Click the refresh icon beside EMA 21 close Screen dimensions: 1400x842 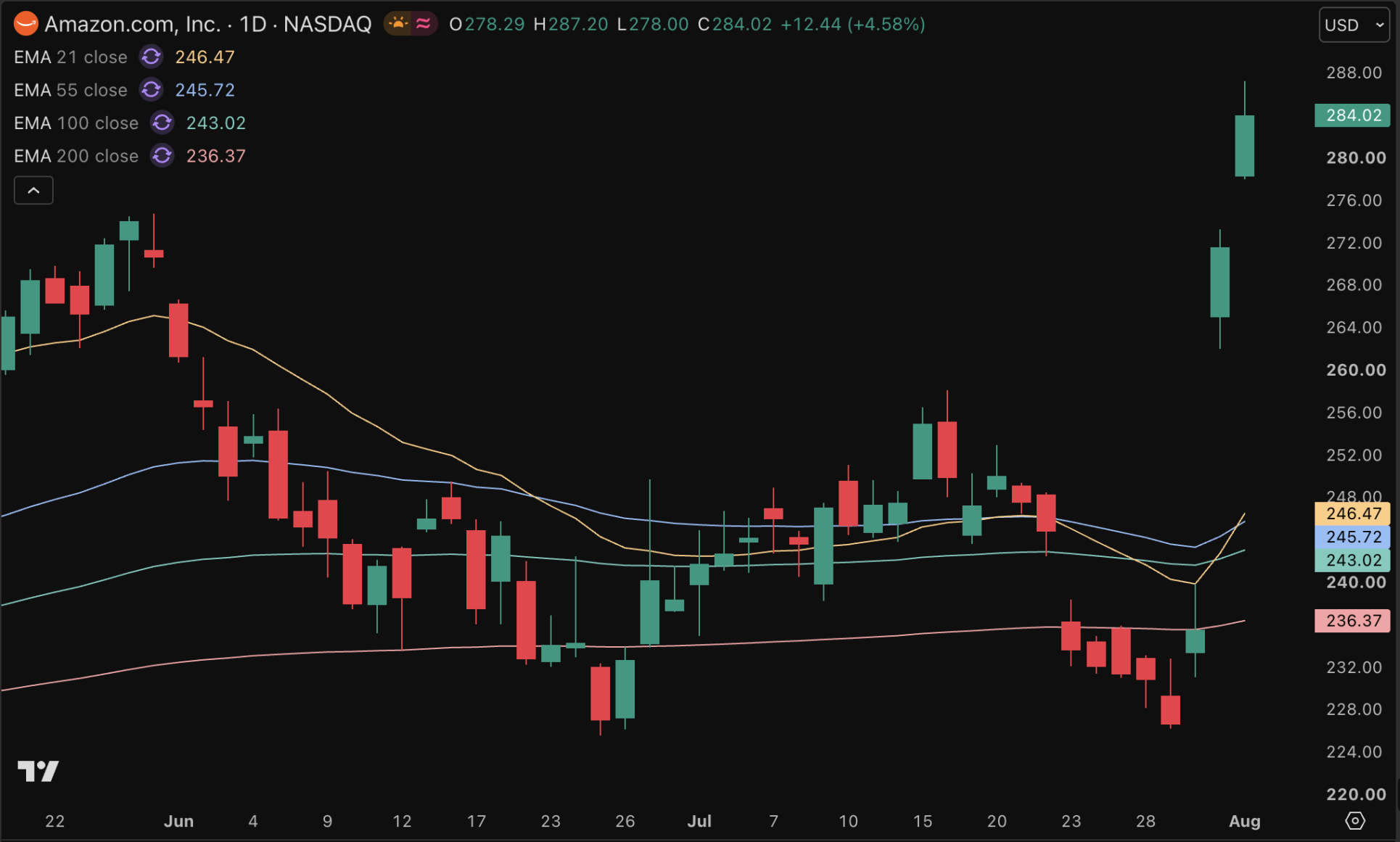pyautogui.click(x=151, y=57)
